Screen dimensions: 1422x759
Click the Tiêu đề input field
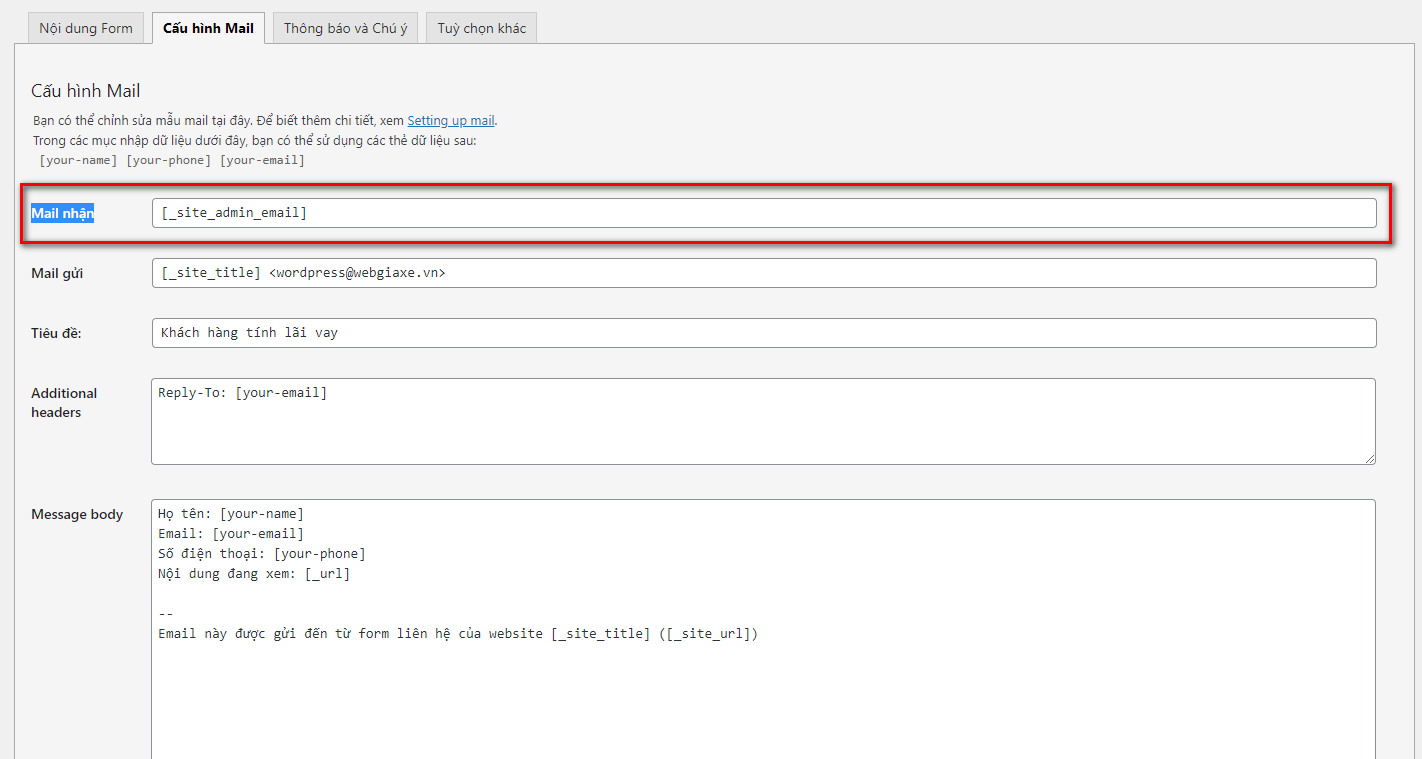764,333
